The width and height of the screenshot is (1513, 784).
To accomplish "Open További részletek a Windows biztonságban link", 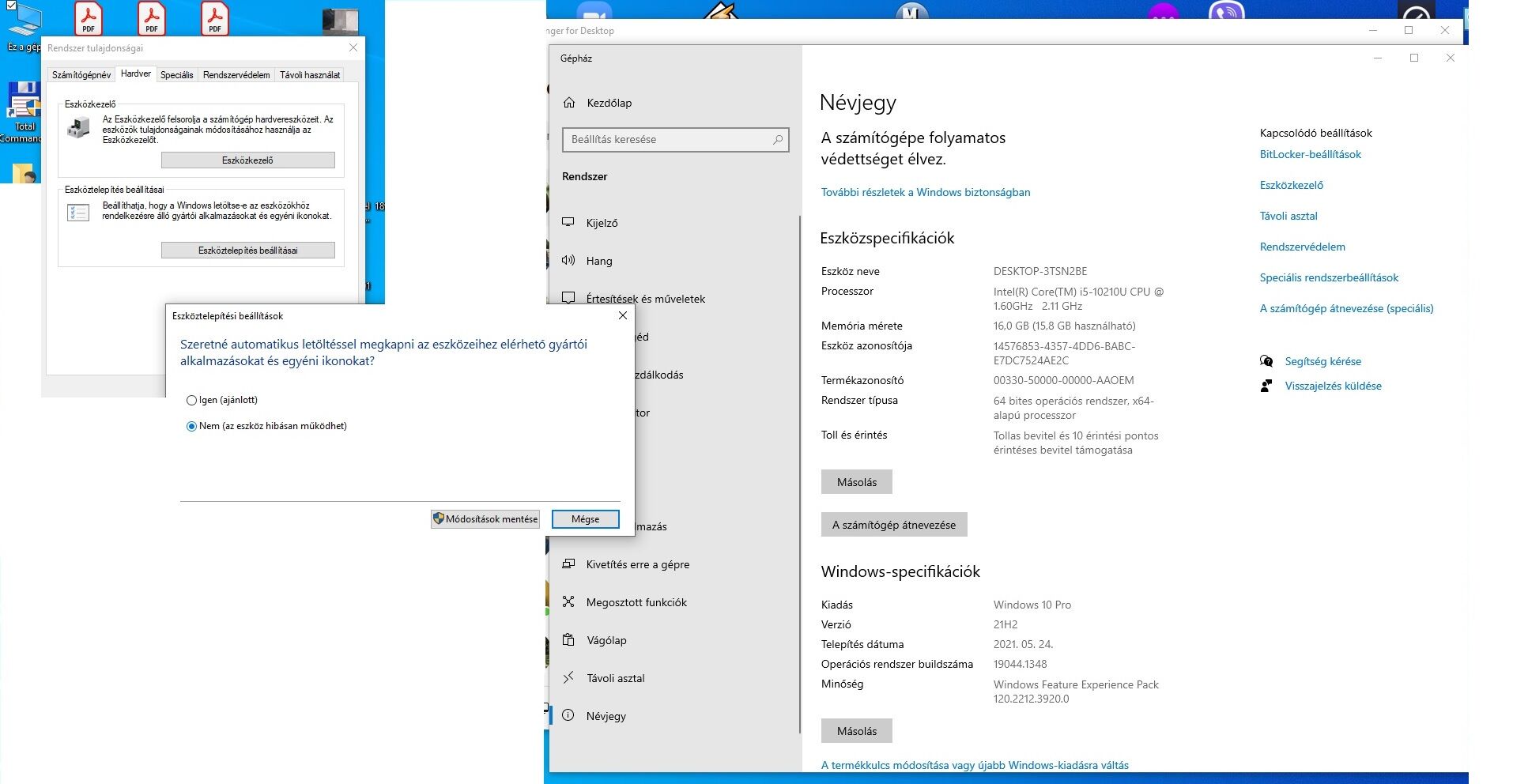I will pyautogui.click(x=926, y=192).
